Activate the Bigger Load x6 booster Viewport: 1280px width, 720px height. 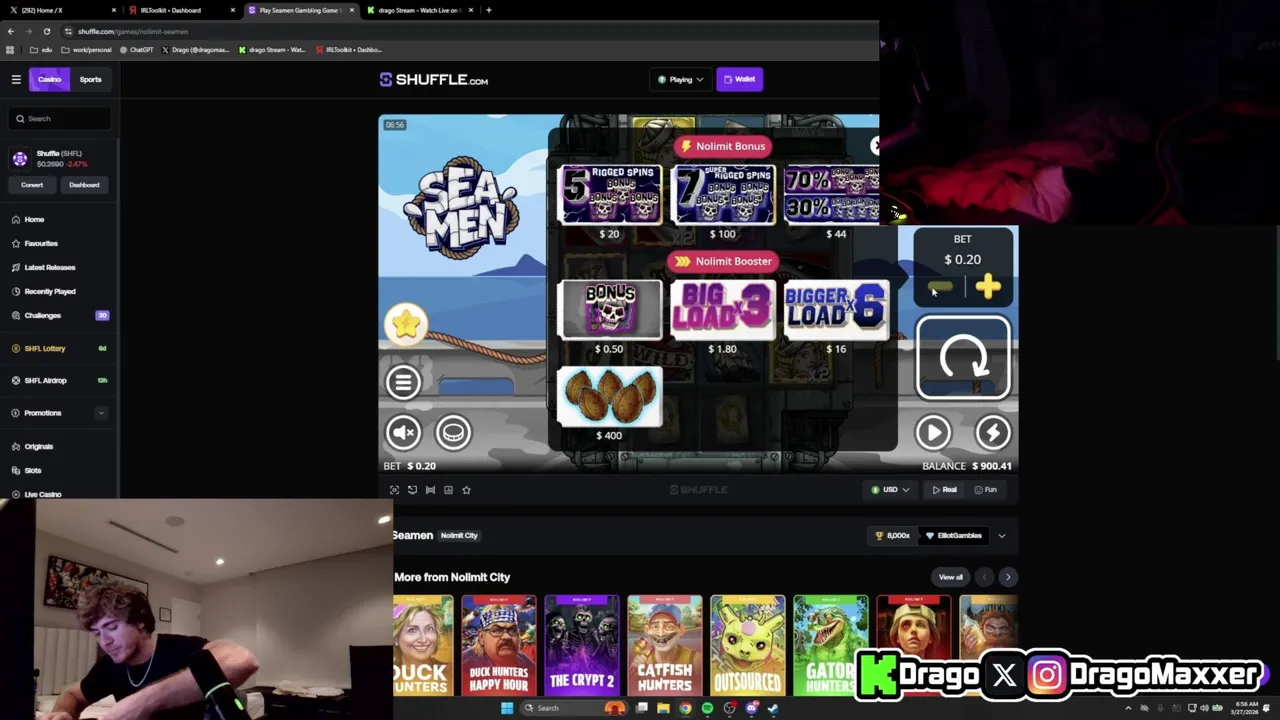(x=836, y=309)
